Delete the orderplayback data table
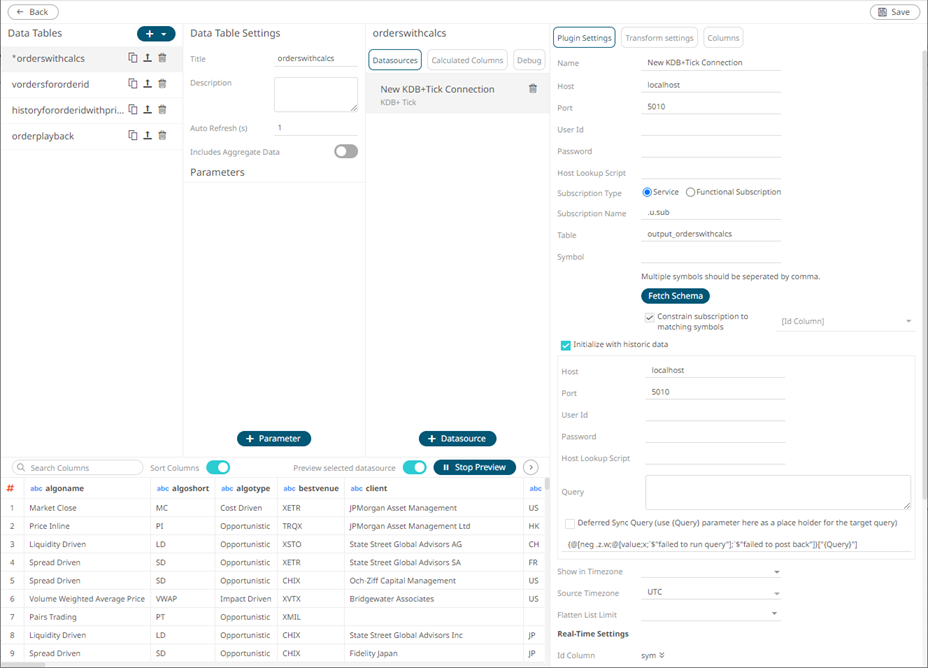The image size is (928, 668). tap(163, 133)
